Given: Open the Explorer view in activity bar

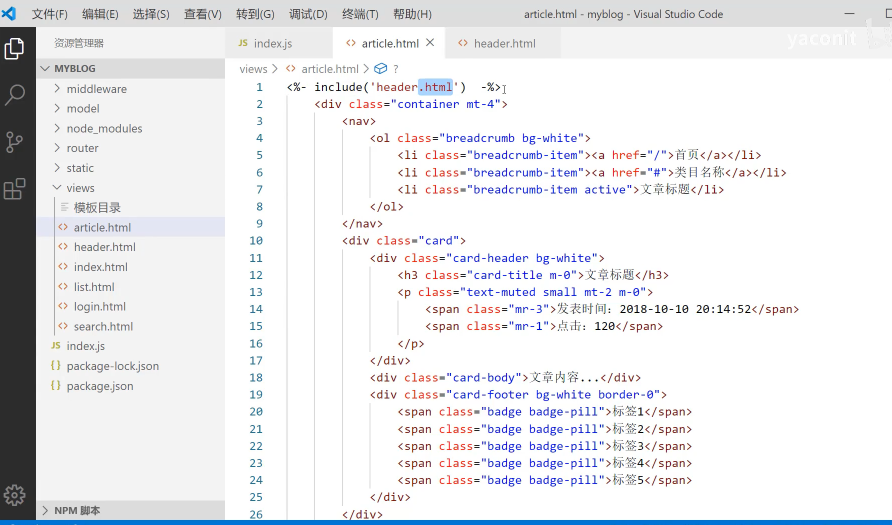Looking at the screenshot, I should point(14,48).
